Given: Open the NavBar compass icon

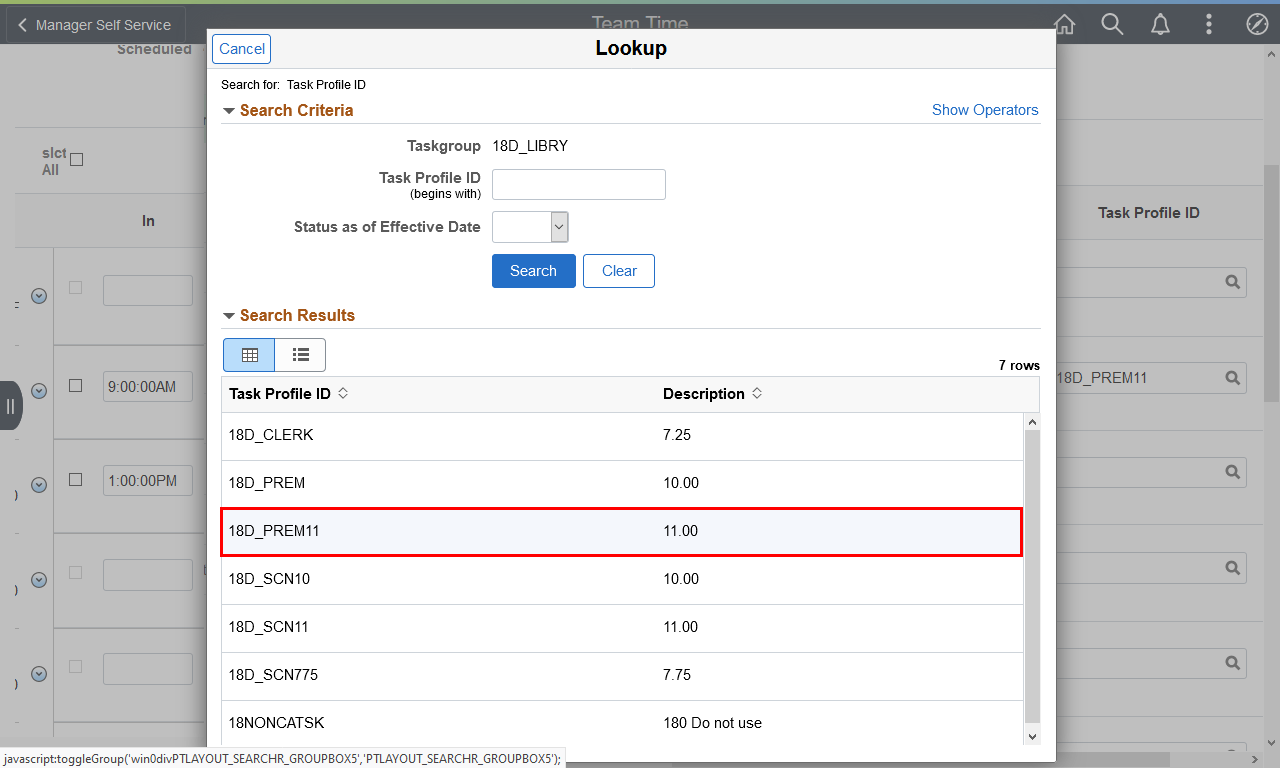Looking at the screenshot, I should click(1257, 25).
